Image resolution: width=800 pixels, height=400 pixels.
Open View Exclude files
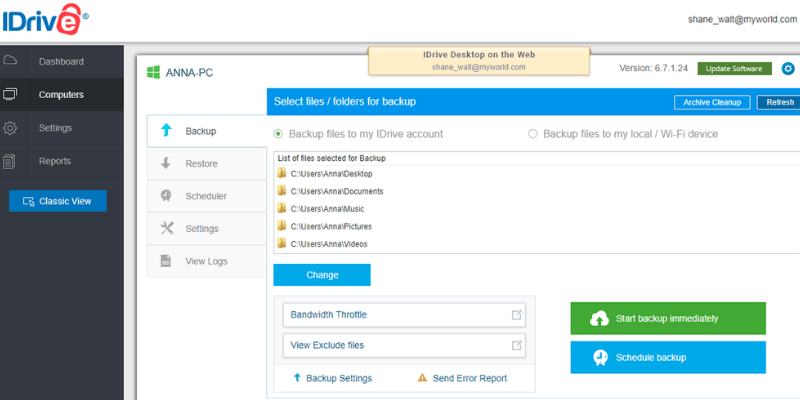coord(404,345)
